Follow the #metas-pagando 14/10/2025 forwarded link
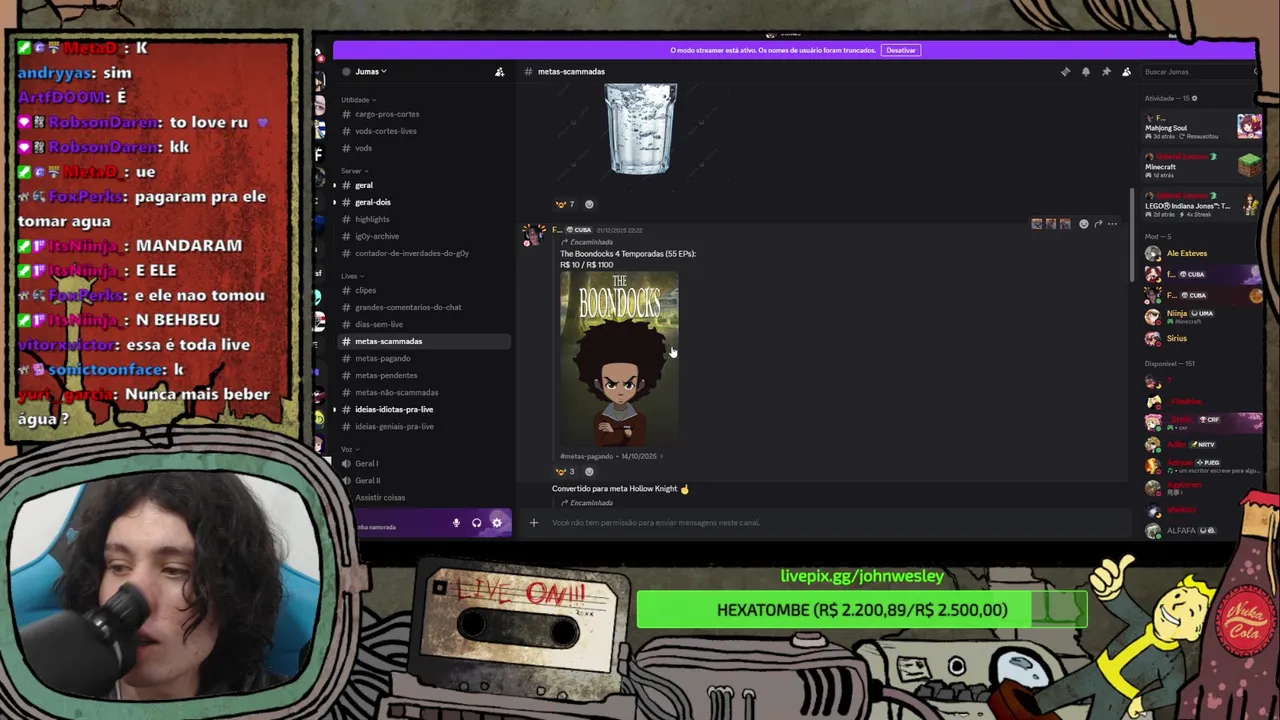Screen dimensions: 1280x720 [x=610, y=456]
